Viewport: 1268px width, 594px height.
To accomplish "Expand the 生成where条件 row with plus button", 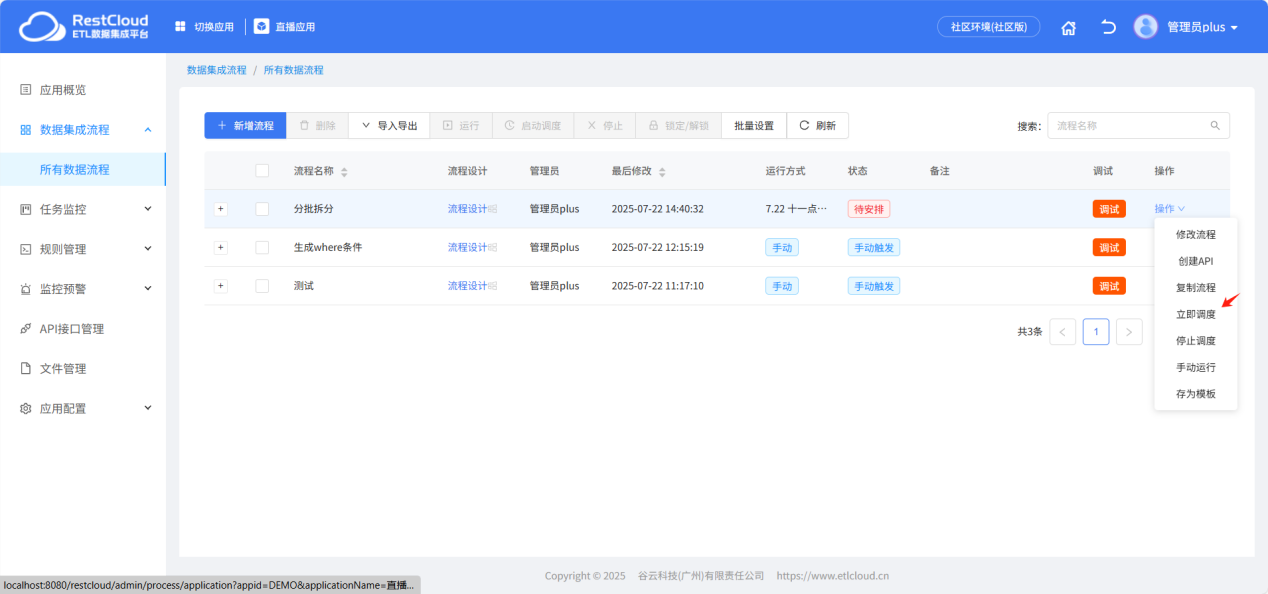I will click(220, 247).
